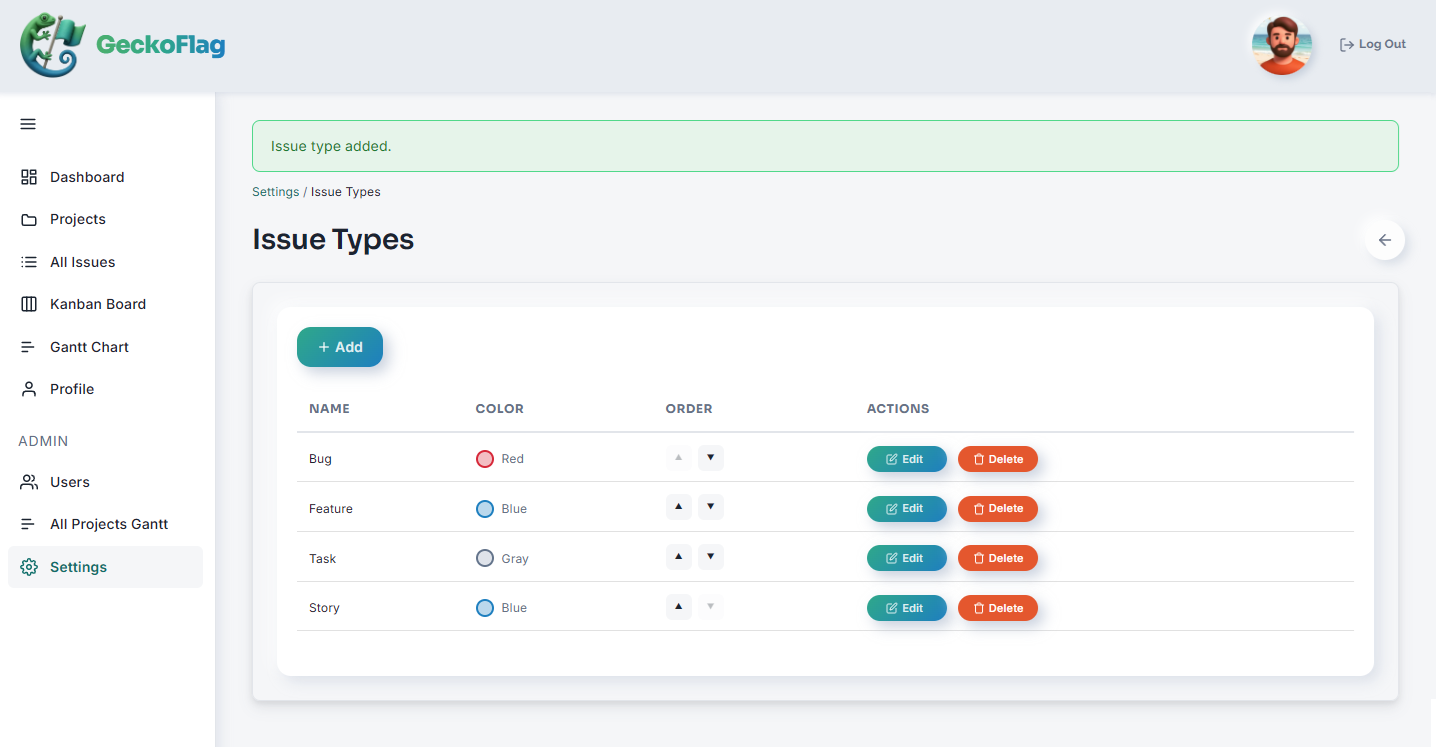Select Settings in the sidebar
This screenshot has height=747, width=1436.
click(x=105, y=567)
